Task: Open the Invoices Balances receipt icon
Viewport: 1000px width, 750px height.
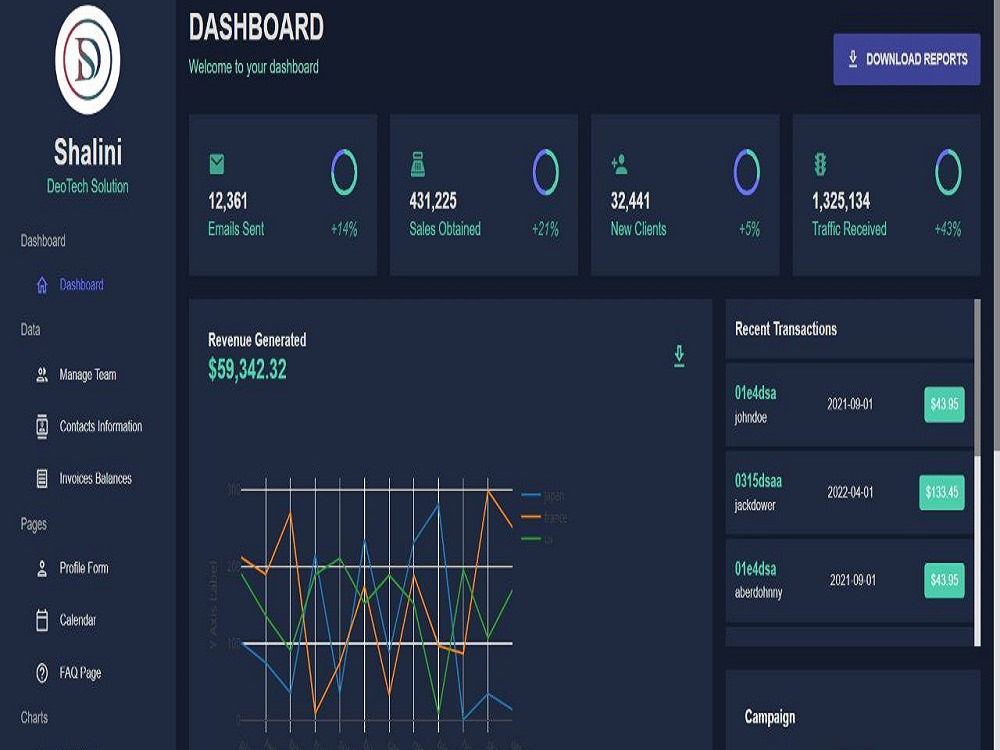Action: point(41,478)
